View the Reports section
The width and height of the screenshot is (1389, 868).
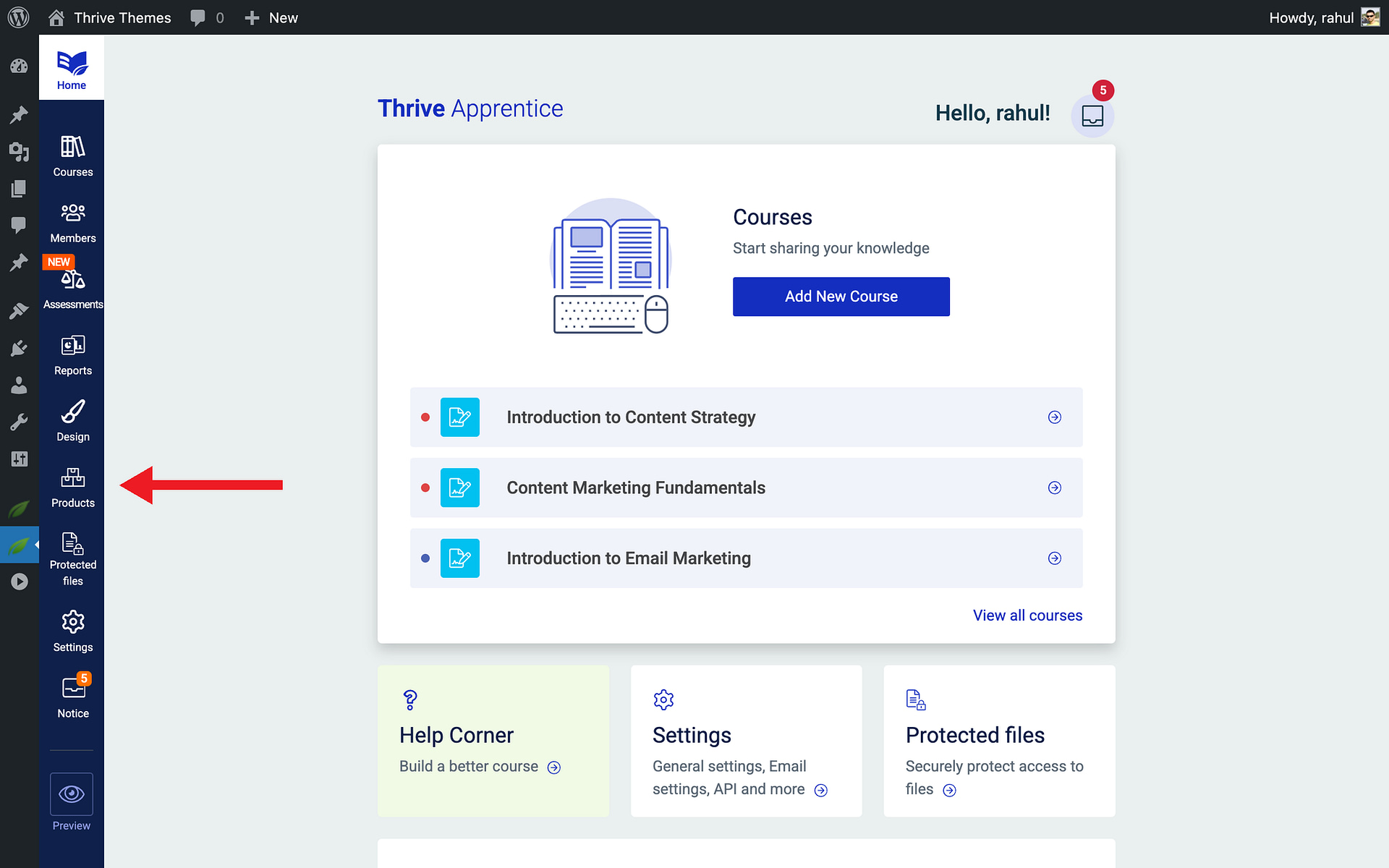tap(72, 352)
